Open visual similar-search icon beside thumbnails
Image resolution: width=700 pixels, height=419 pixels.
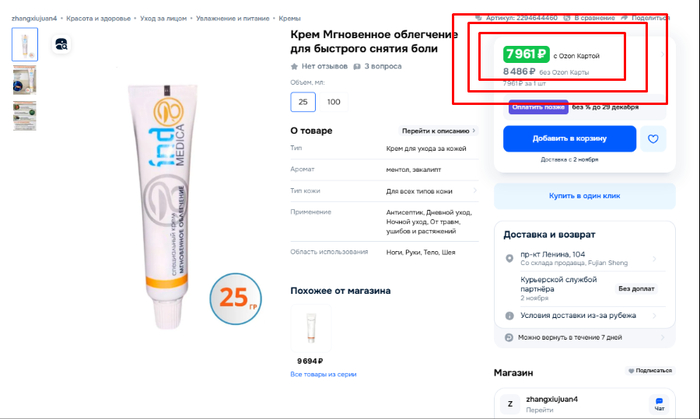61,44
